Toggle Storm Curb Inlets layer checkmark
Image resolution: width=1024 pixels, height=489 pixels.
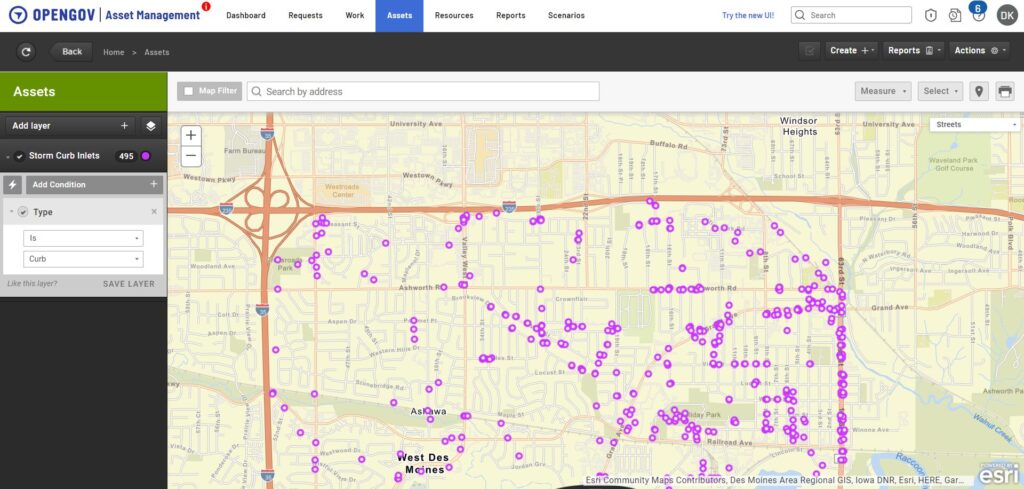19,156
